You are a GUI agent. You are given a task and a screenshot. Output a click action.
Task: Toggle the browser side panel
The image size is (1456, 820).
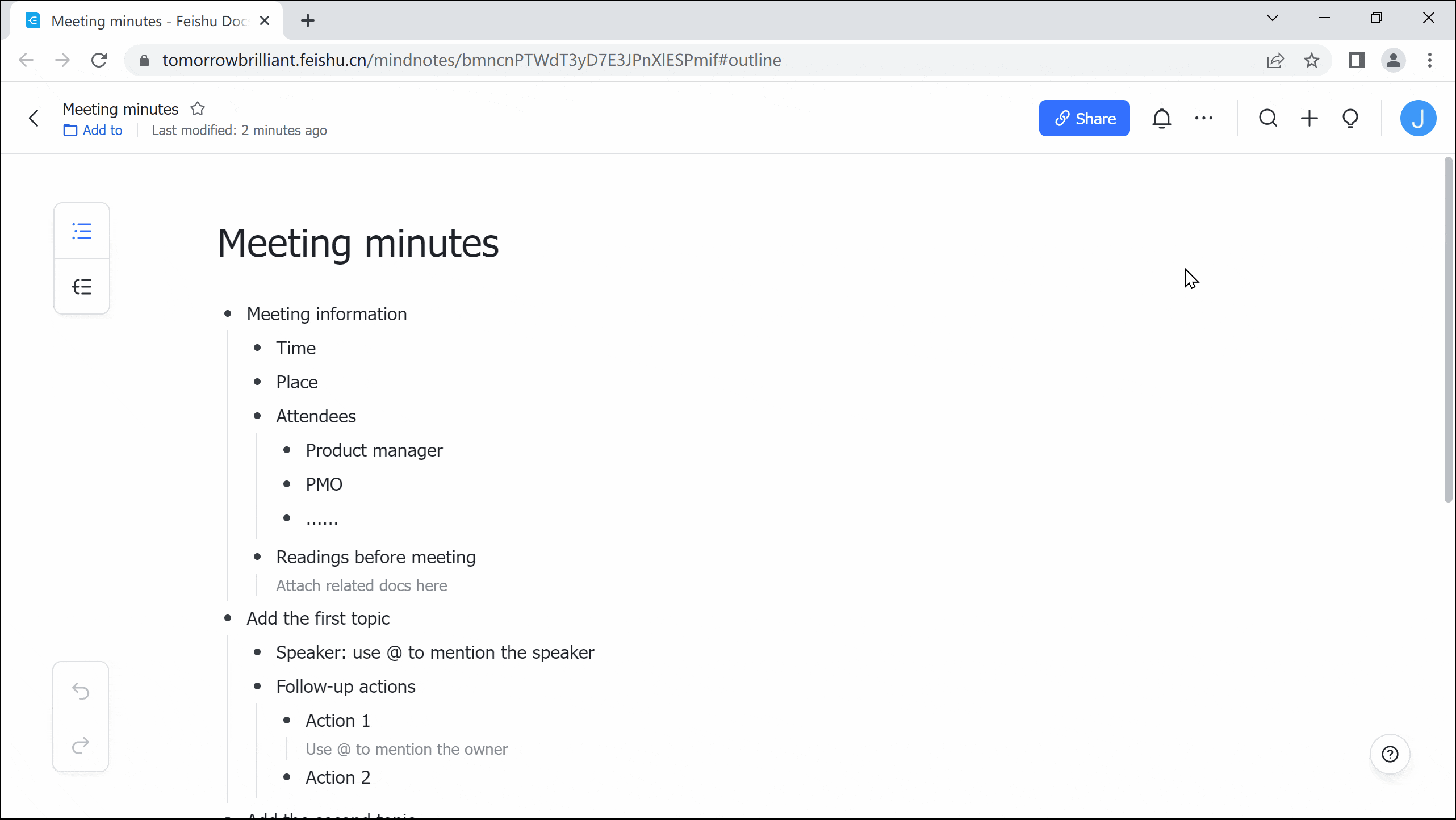click(x=1357, y=60)
